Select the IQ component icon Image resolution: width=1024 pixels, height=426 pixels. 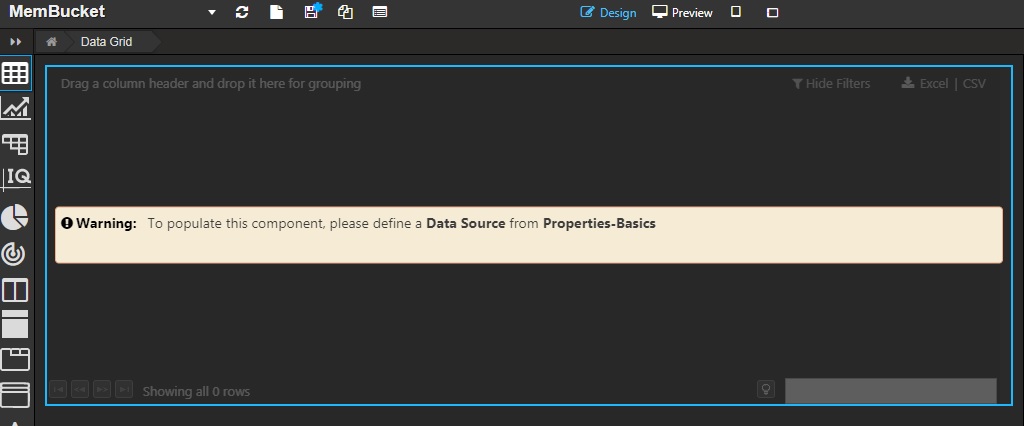pyautogui.click(x=16, y=178)
